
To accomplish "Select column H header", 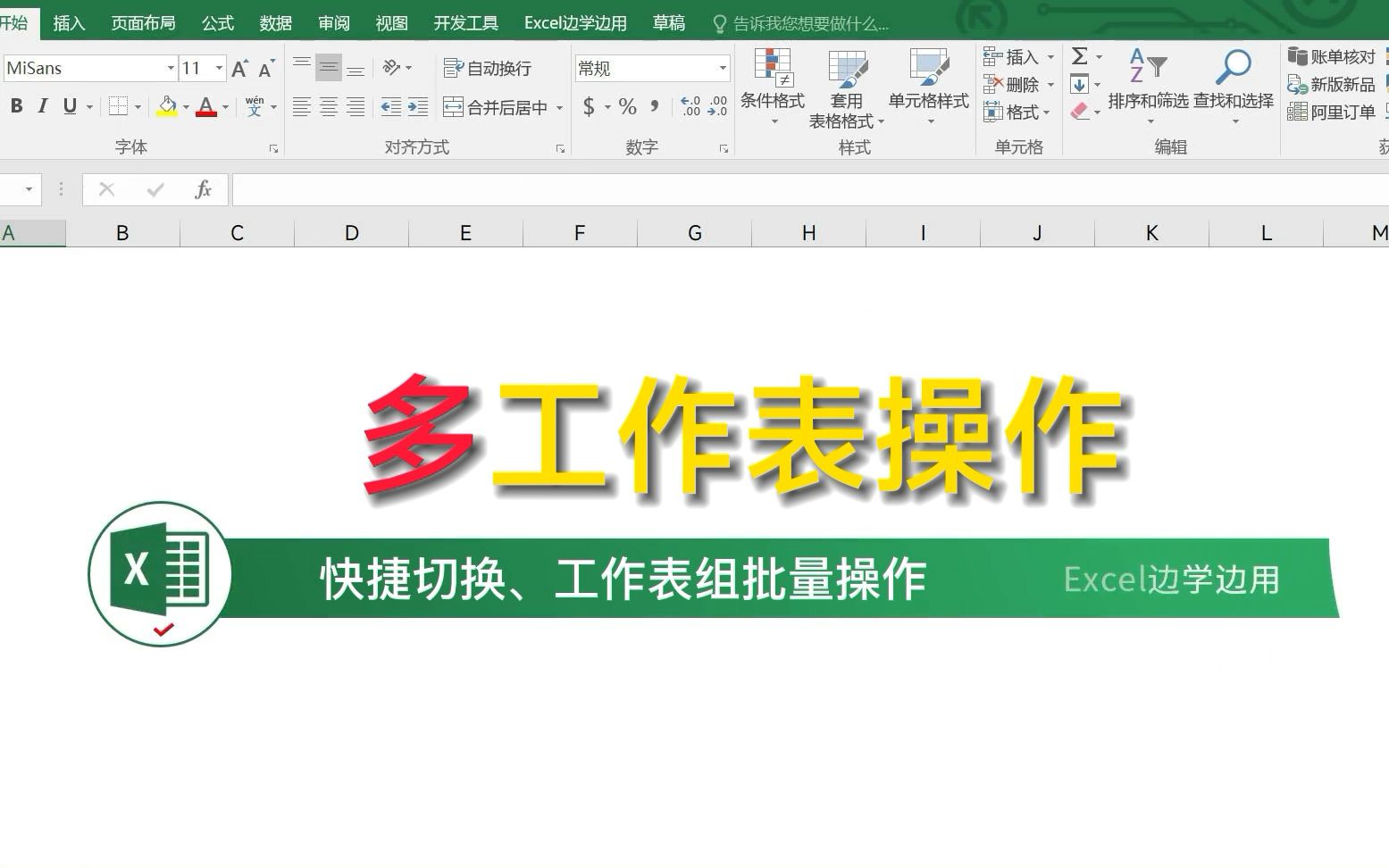I will [x=809, y=233].
